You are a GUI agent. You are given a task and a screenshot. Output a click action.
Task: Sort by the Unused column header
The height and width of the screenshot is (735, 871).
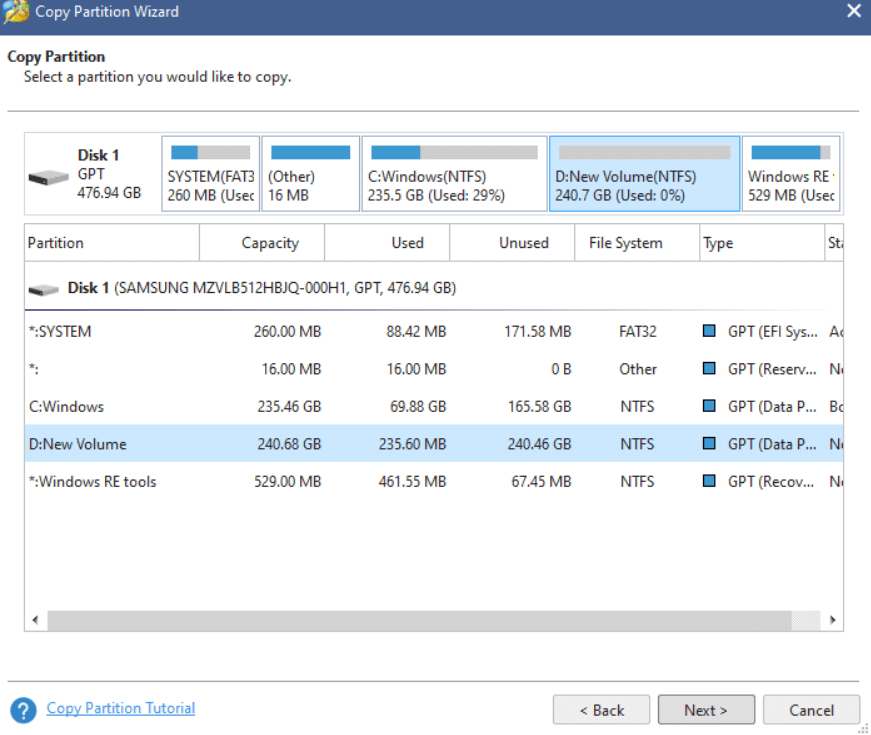click(512, 243)
